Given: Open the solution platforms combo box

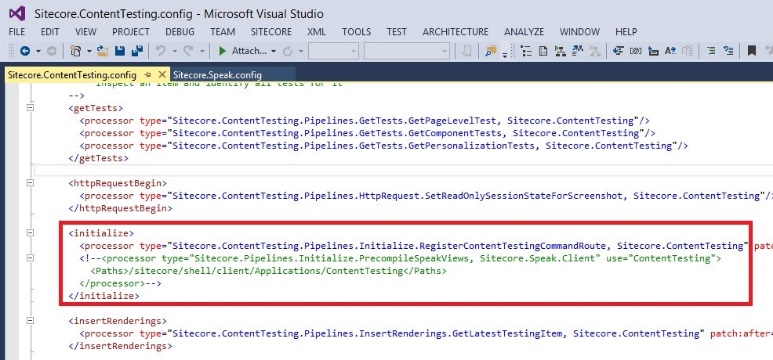Looking at the screenshot, I should [407, 51].
